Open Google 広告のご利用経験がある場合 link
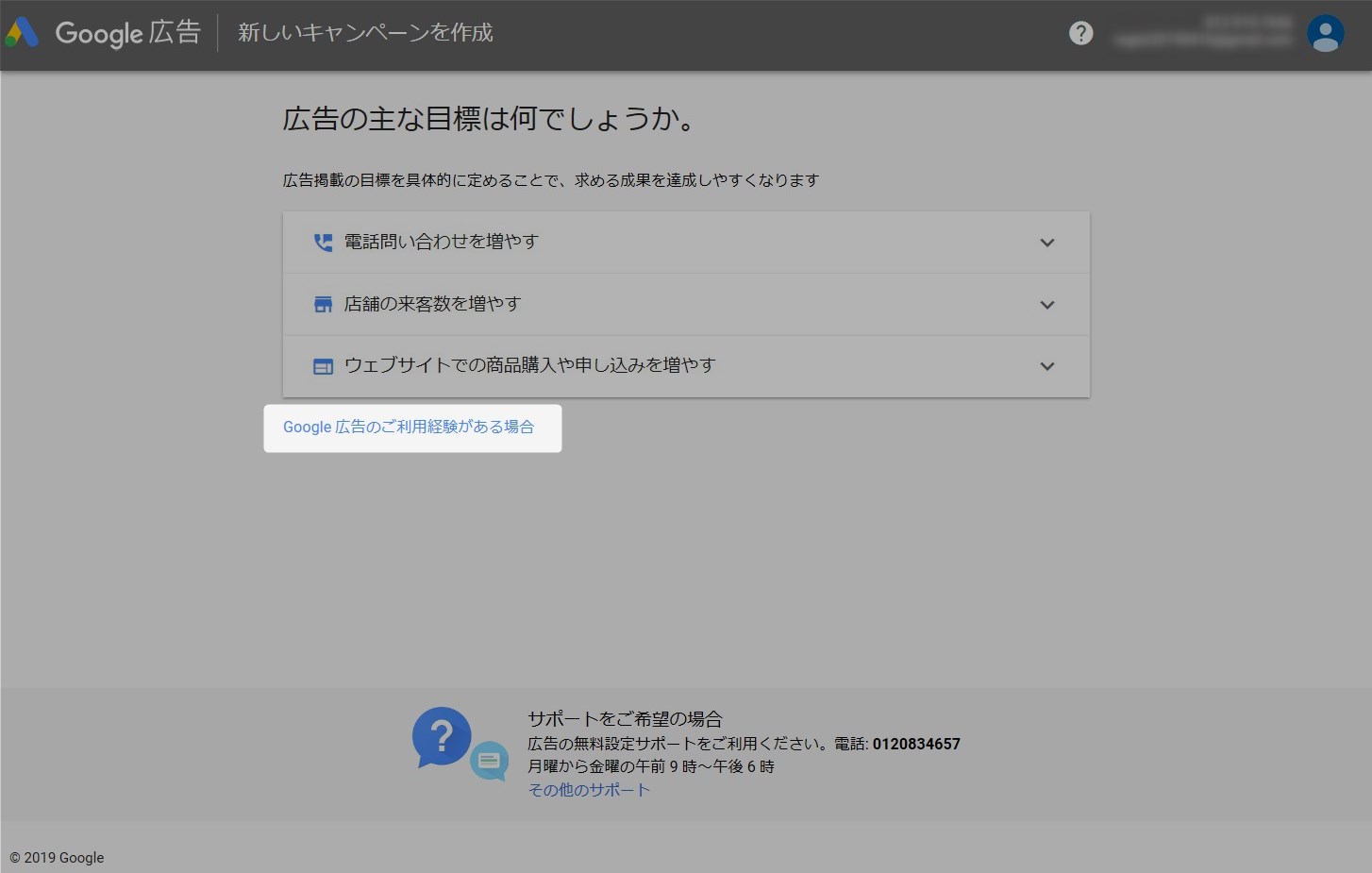 pyautogui.click(x=409, y=428)
